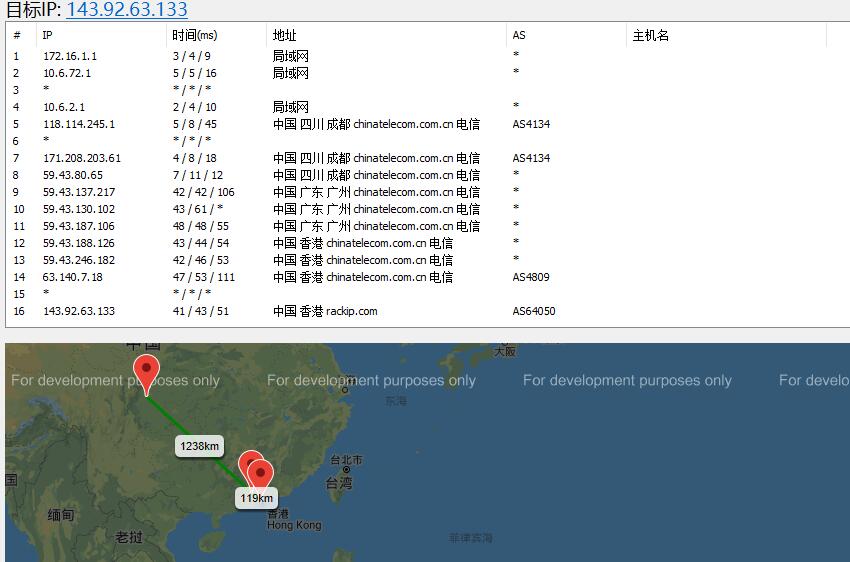Select hop IP 59.43.187.106
The image size is (850, 562).
[79, 226]
